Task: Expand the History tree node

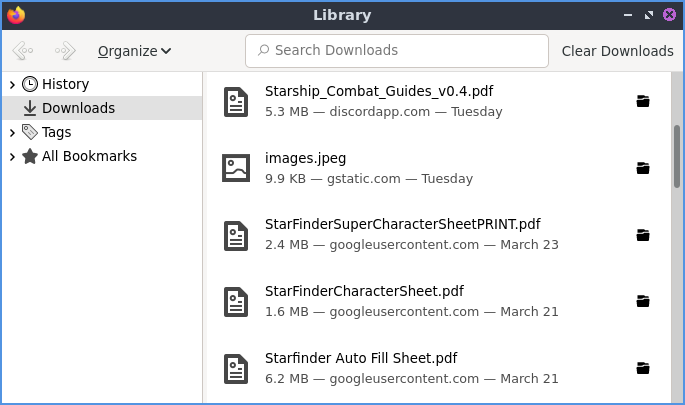Action: click(x=11, y=85)
